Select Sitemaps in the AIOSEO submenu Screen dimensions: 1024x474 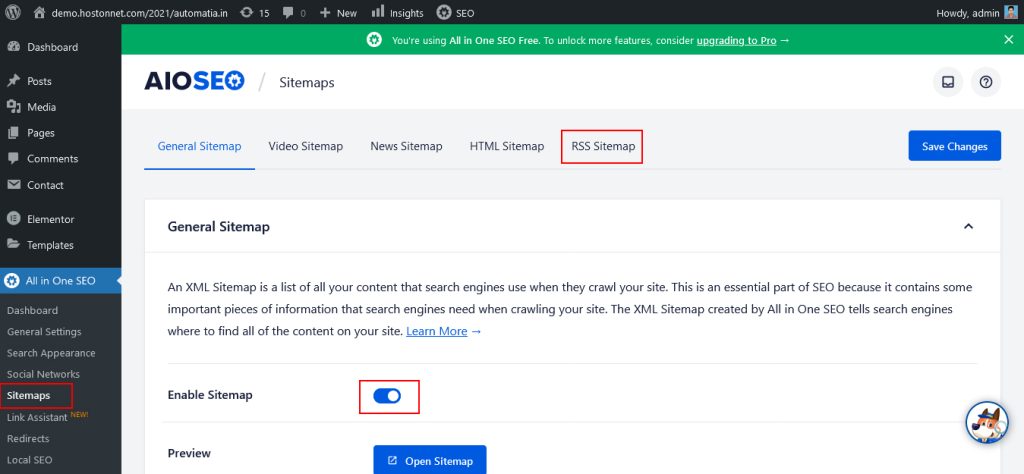coord(28,396)
